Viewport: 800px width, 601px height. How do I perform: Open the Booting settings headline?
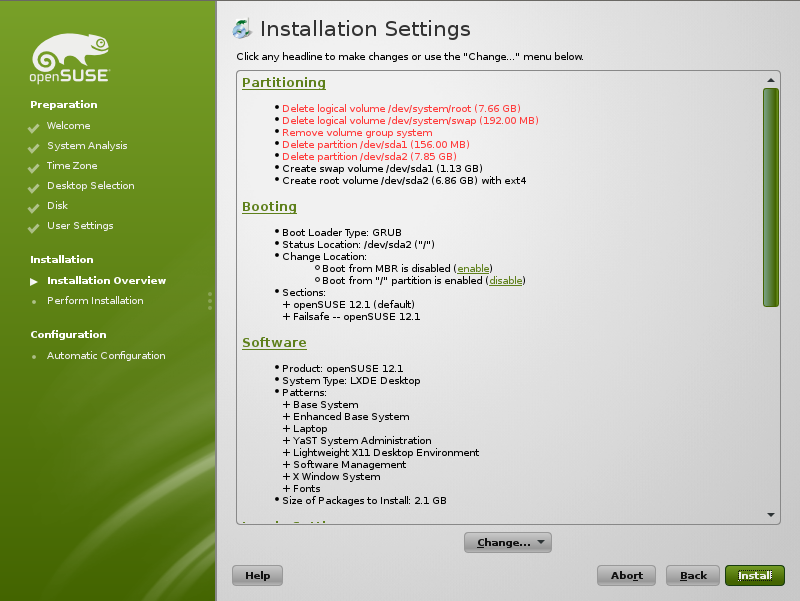pos(269,207)
